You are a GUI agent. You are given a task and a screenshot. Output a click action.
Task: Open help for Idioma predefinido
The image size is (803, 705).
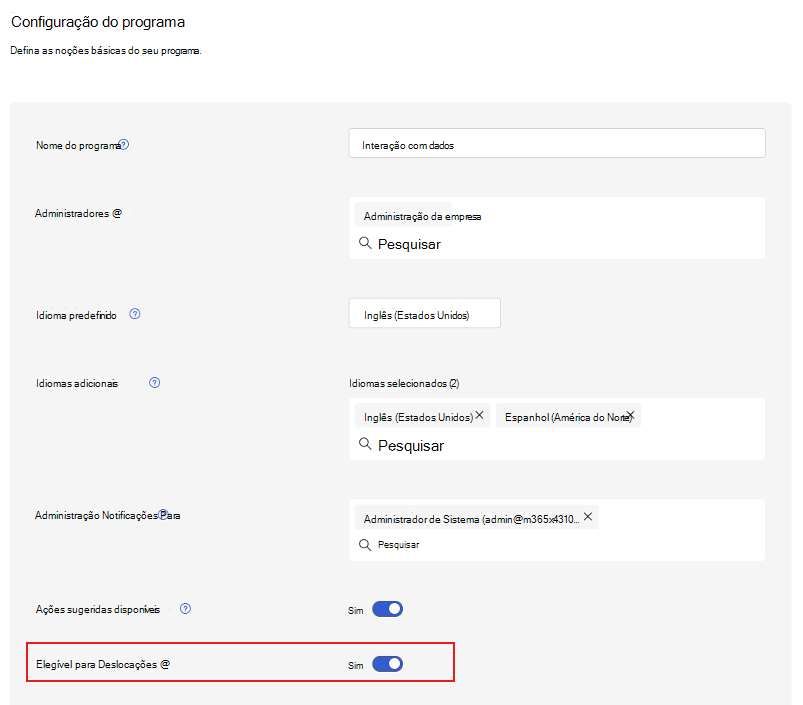click(135, 314)
